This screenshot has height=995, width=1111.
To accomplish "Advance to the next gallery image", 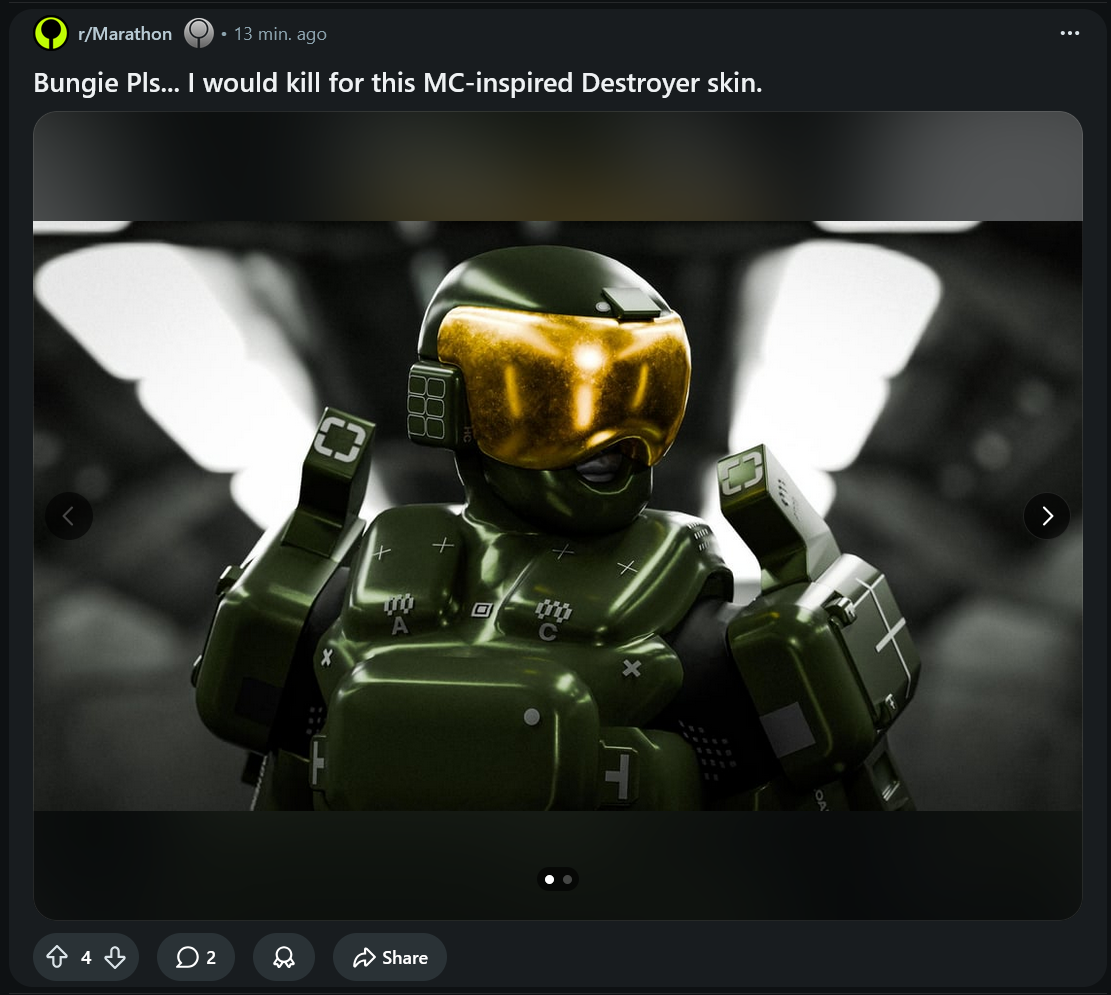I will [x=1047, y=516].
